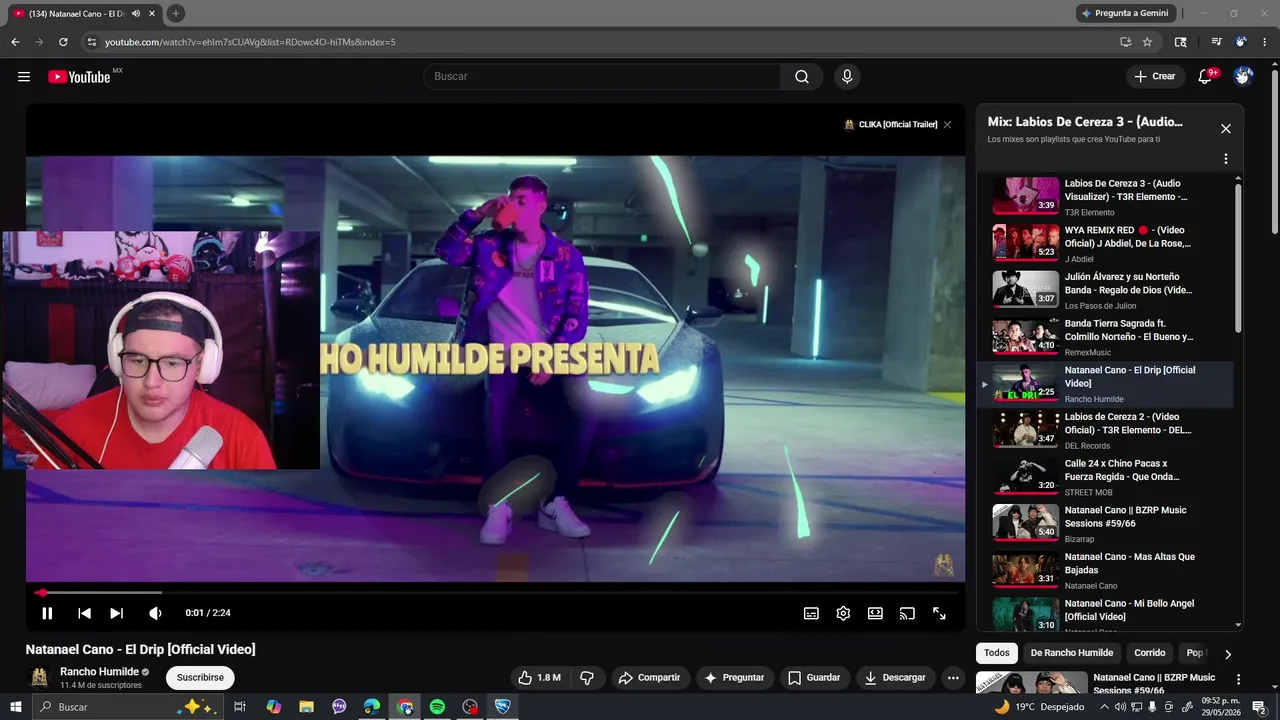
Task: Like the video with thumbs up
Action: click(540, 677)
